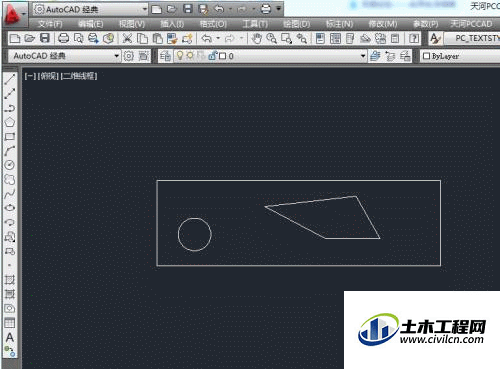Open the 视图(V) menu
Image resolution: width=500 pixels, height=369 pixels.
point(132,24)
